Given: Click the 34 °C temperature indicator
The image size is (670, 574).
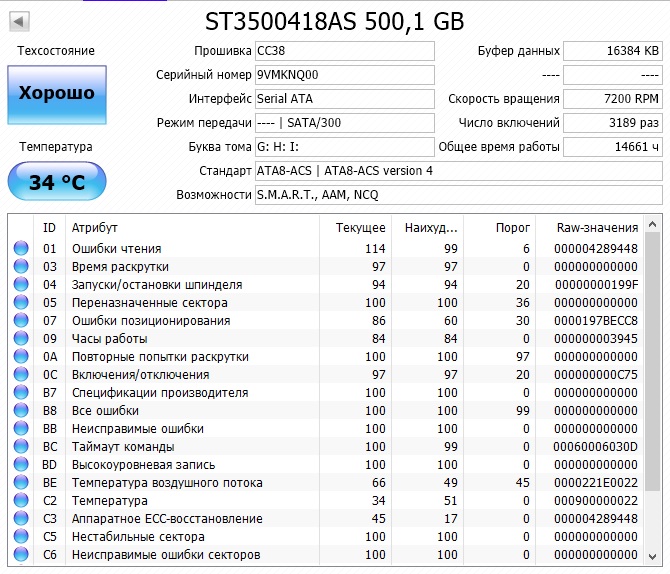Looking at the screenshot, I should [57, 181].
